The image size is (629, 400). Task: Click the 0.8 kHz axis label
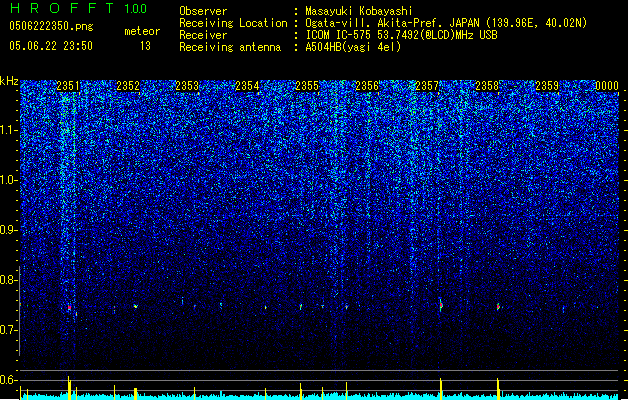coord(8,280)
